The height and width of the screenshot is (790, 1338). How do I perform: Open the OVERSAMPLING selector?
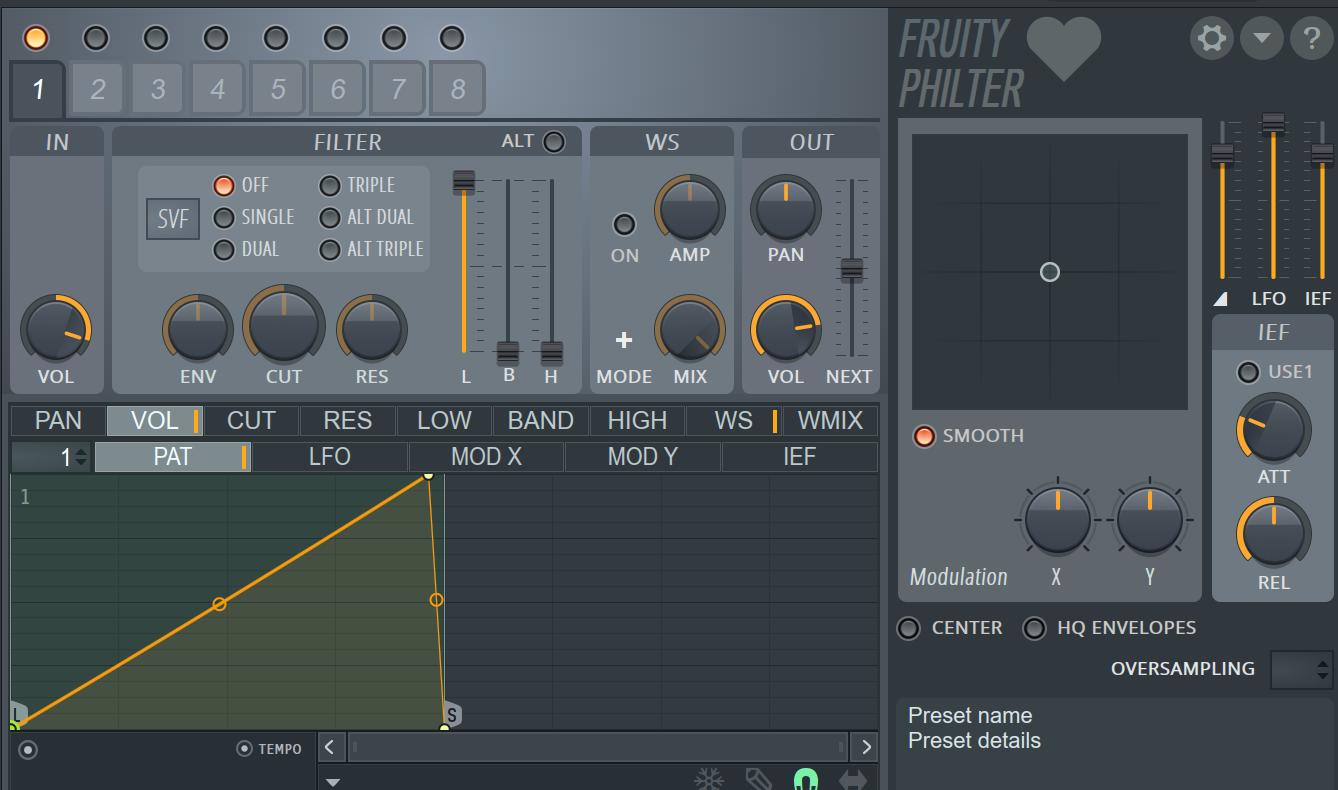point(1301,669)
